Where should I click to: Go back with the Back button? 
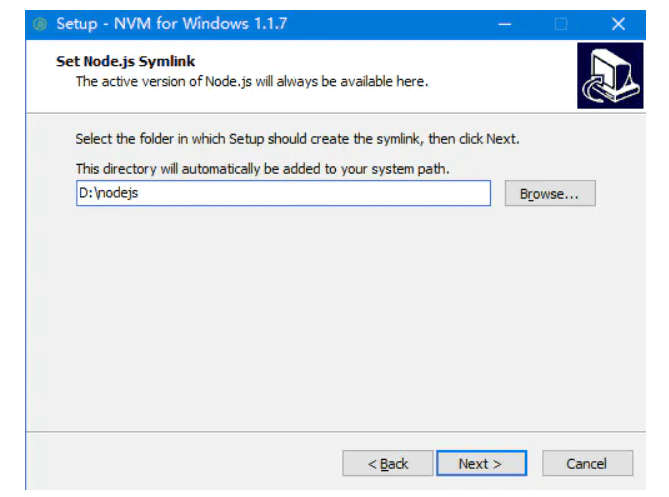tap(387, 463)
